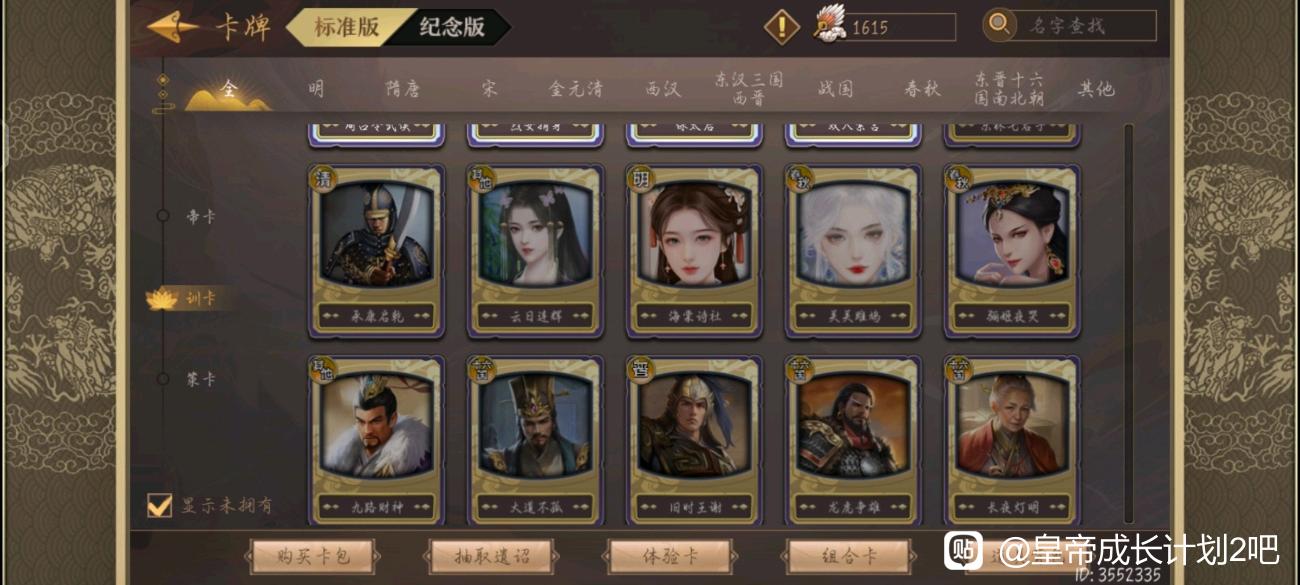This screenshot has height=585, width=1300.
Task: Select the 帝卡 category in the sidebar
Action: pyautogui.click(x=201, y=216)
